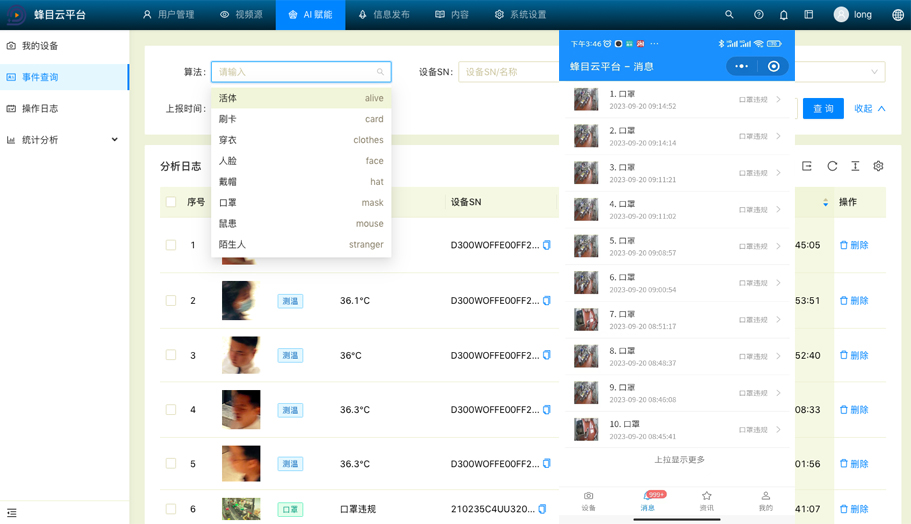Open 信息发布 top menu
The image size is (911, 524).
[384, 15]
